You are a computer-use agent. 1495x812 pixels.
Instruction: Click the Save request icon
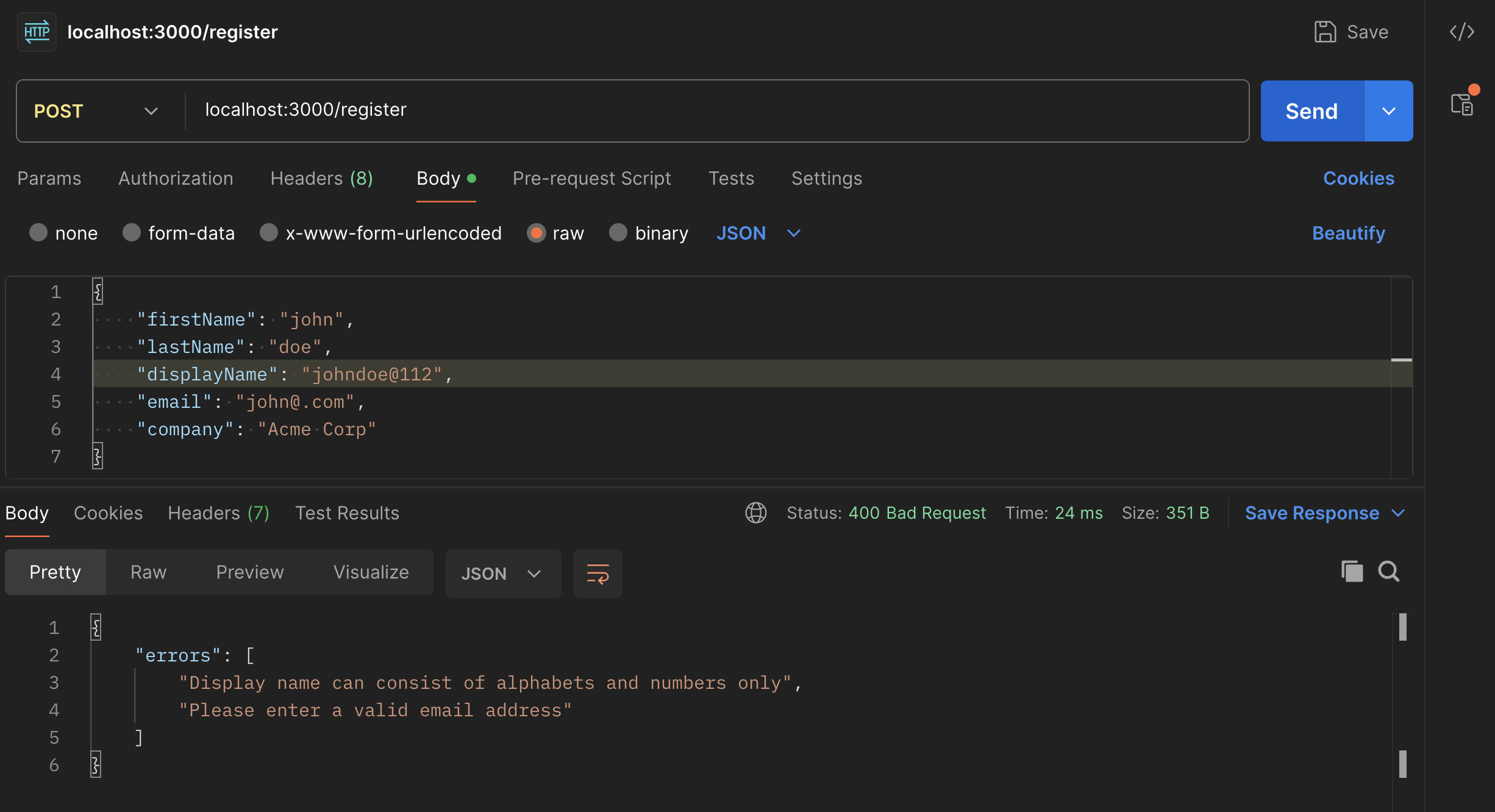[x=1324, y=32]
